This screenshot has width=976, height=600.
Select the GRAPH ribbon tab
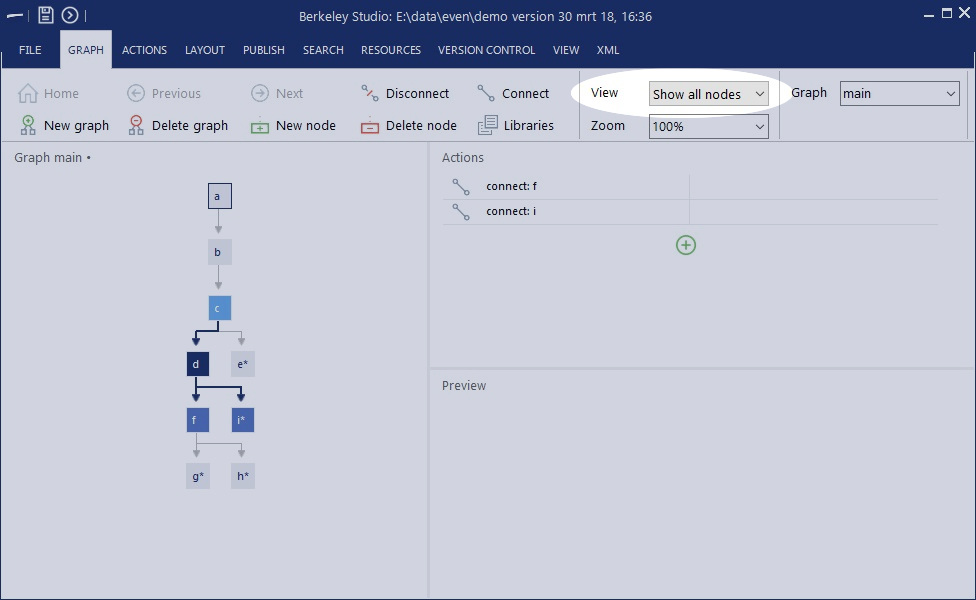coord(86,50)
